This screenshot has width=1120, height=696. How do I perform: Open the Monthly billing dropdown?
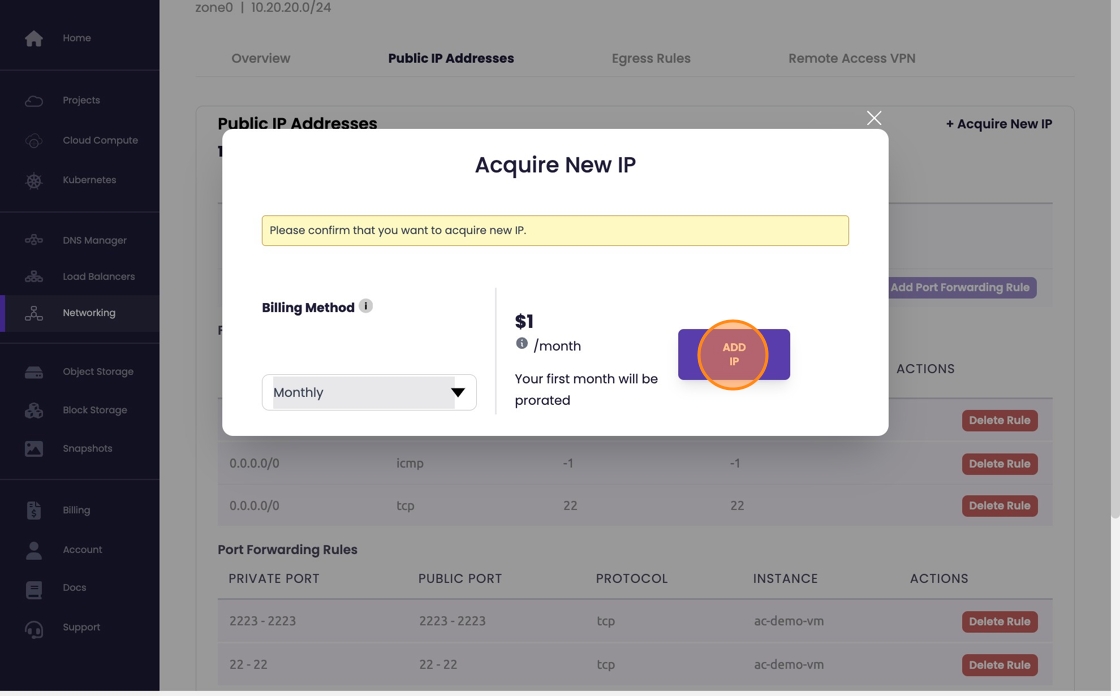click(x=369, y=392)
